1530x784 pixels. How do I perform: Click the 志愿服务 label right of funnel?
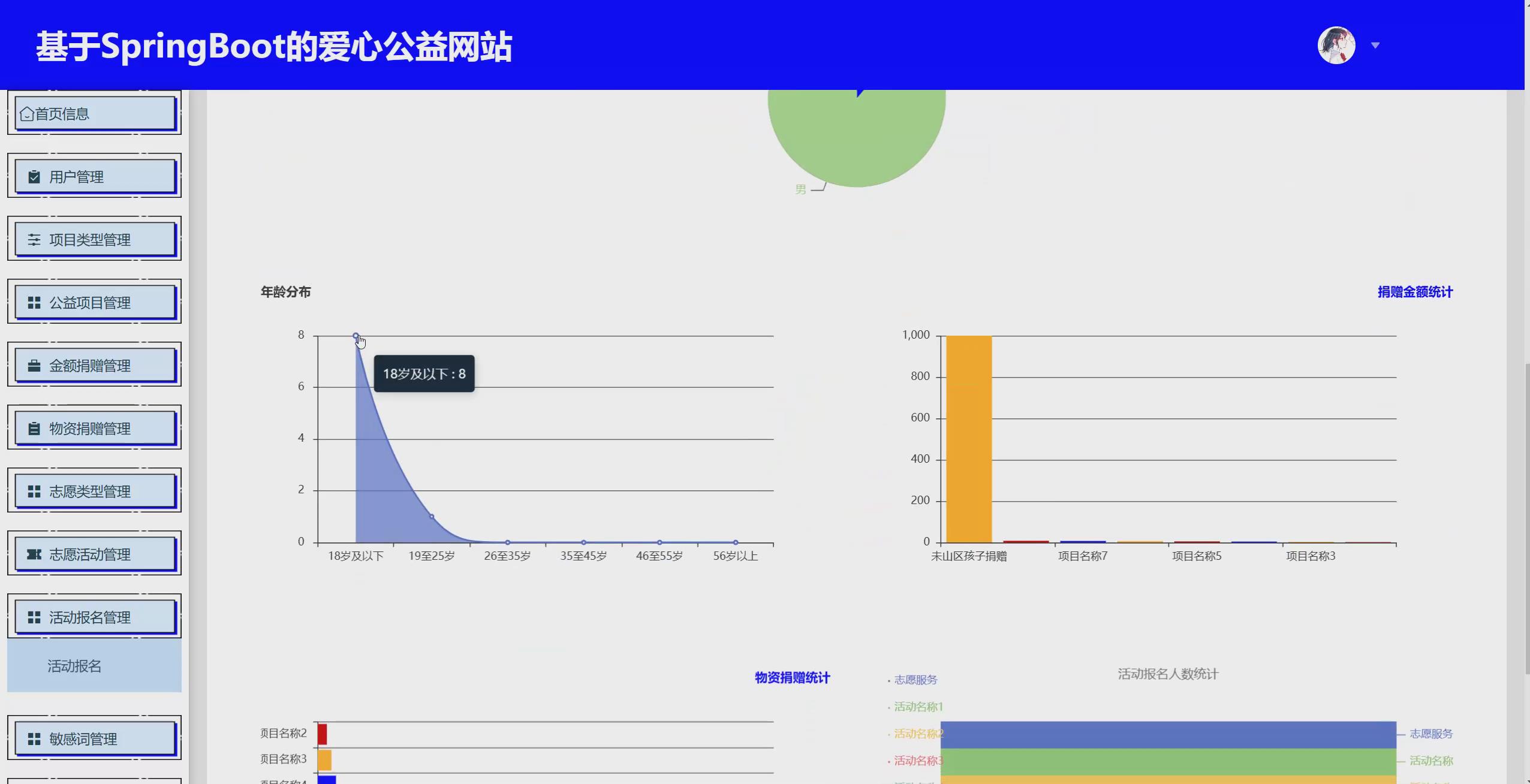[x=1431, y=734]
